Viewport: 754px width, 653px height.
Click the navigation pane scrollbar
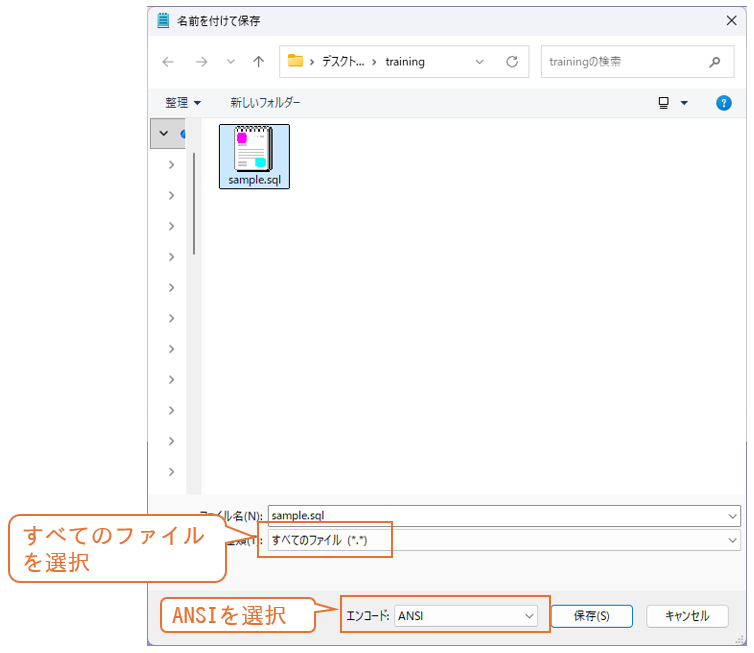194,204
